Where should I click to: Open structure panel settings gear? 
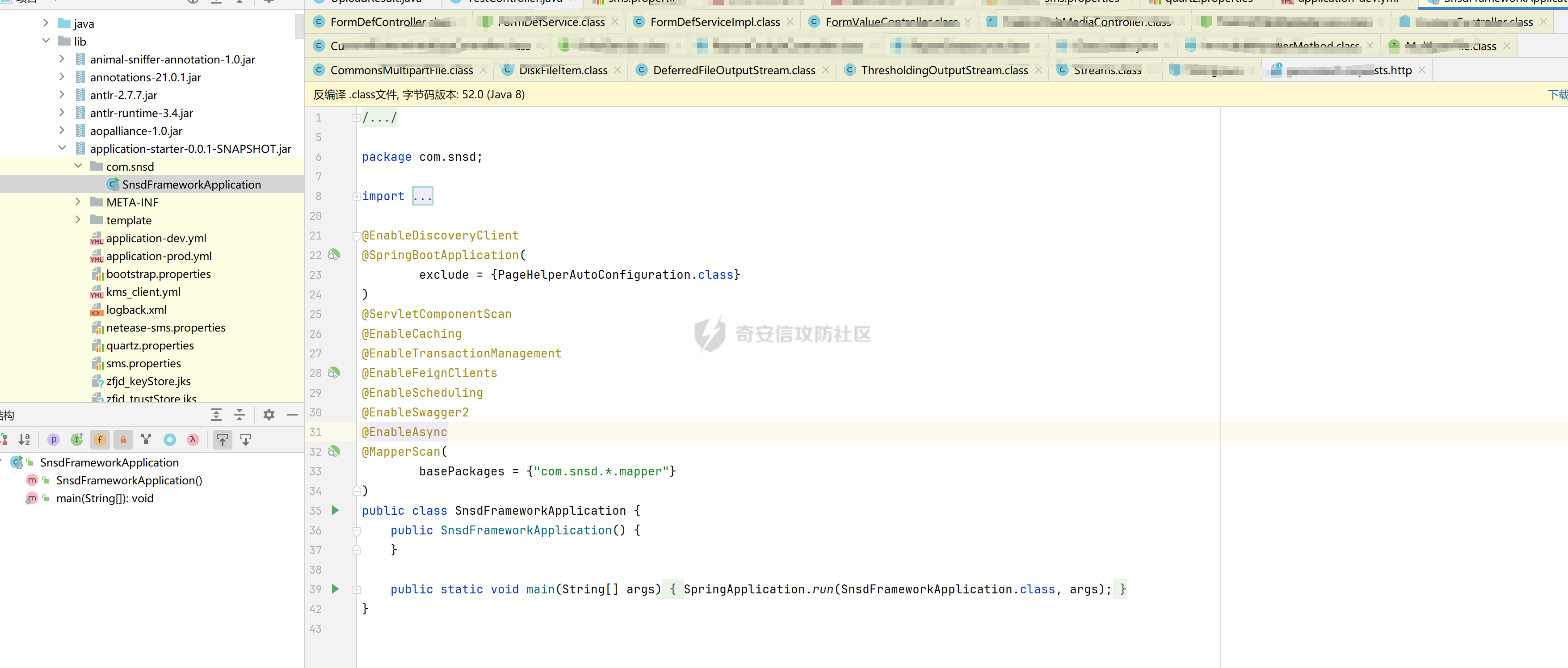point(269,415)
